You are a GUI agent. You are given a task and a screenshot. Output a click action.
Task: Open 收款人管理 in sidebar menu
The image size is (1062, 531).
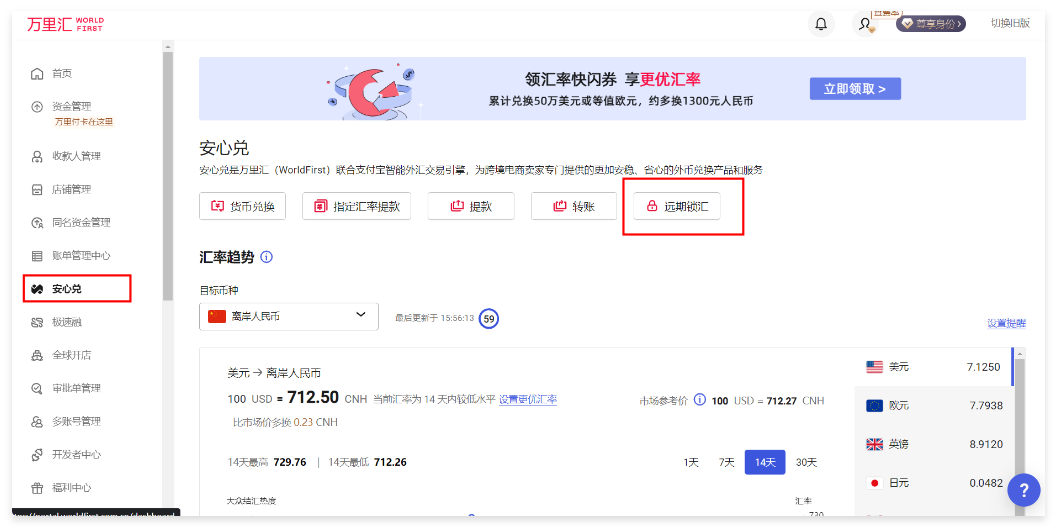click(76, 156)
